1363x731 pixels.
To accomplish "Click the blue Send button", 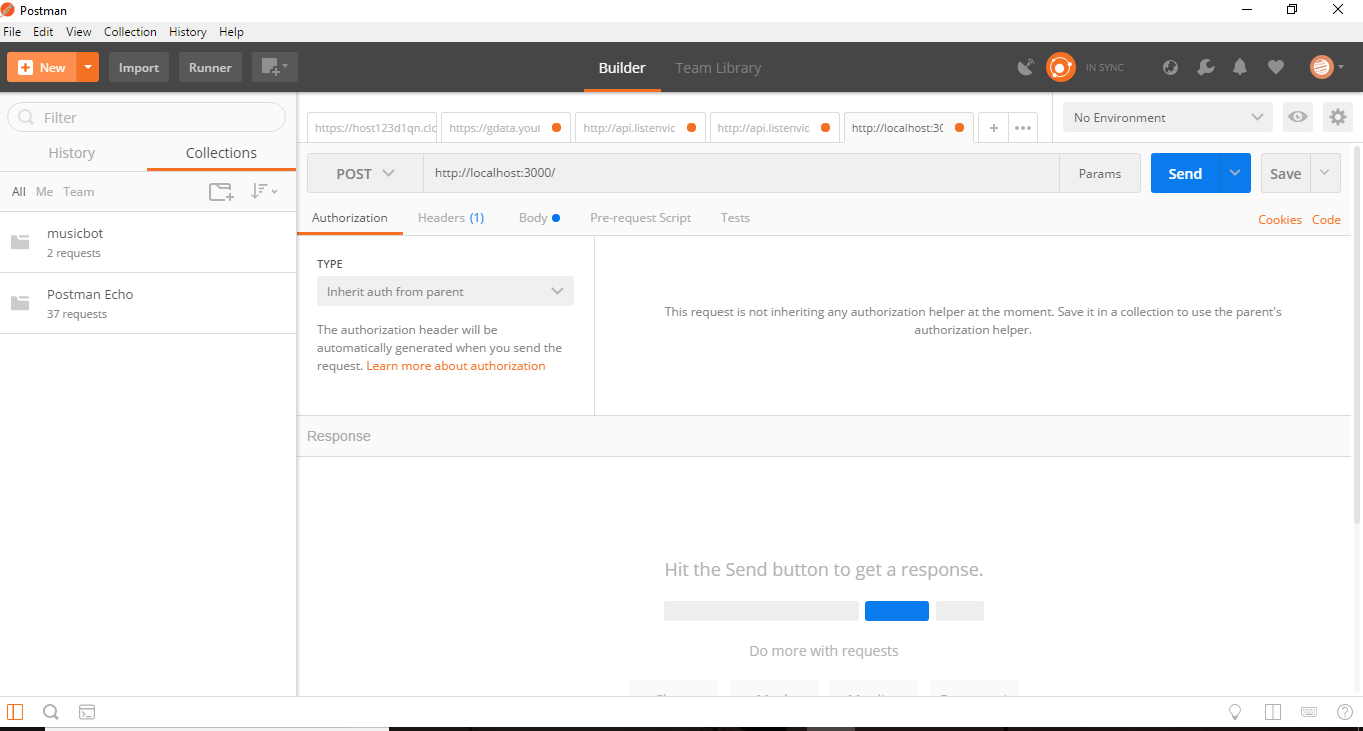I will tap(1185, 173).
